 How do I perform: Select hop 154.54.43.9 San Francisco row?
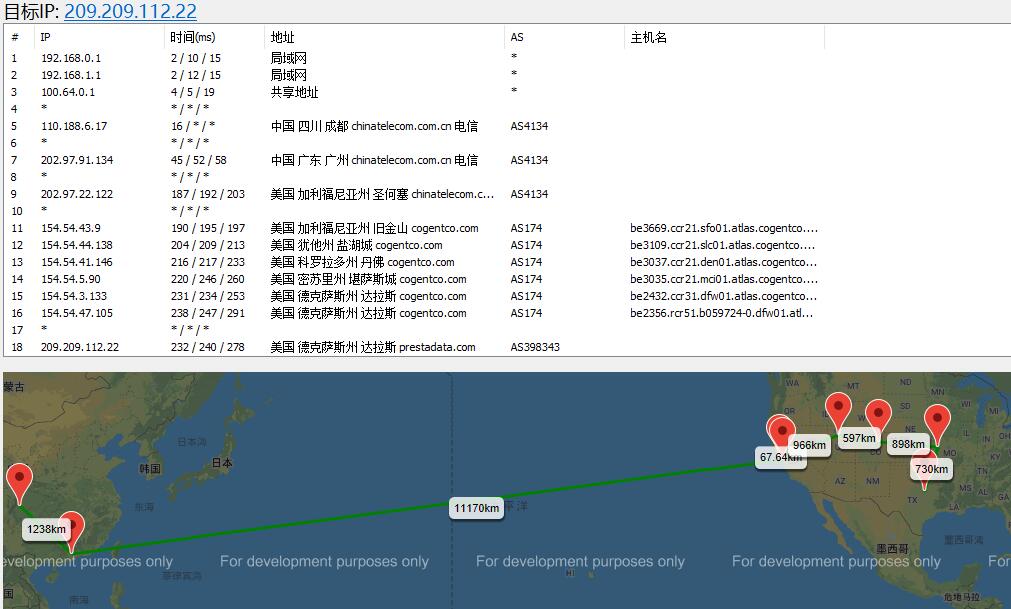pyautogui.click(x=415, y=228)
